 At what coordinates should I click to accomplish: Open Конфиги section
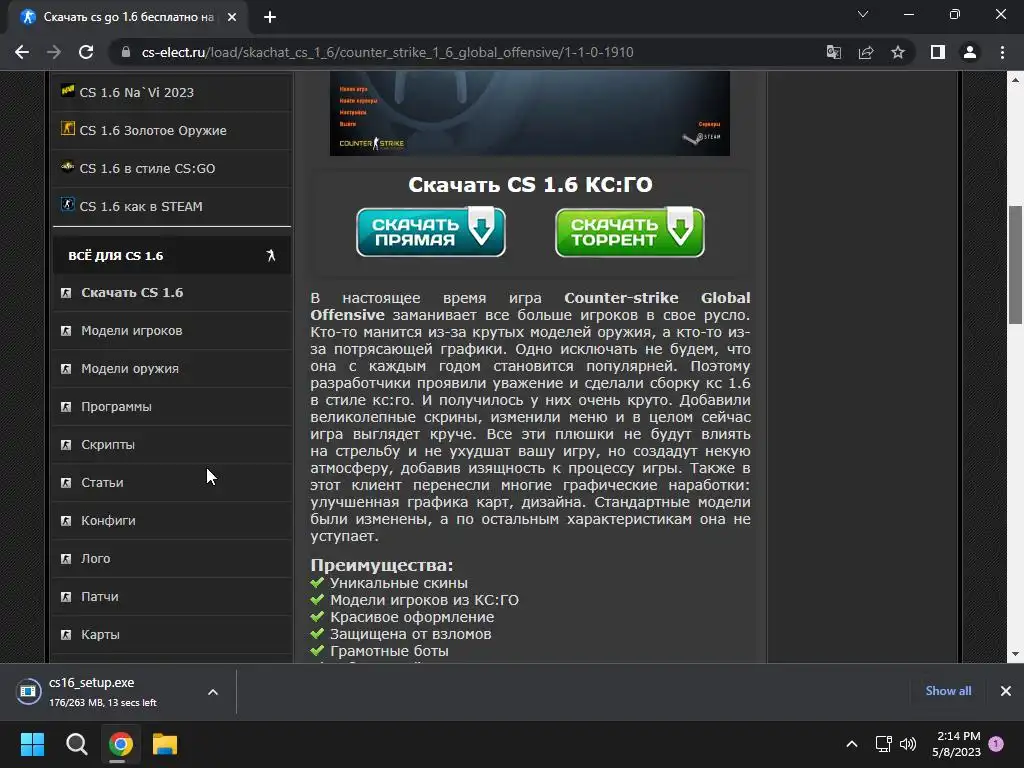pyautogui.click(x=108, y=520)
